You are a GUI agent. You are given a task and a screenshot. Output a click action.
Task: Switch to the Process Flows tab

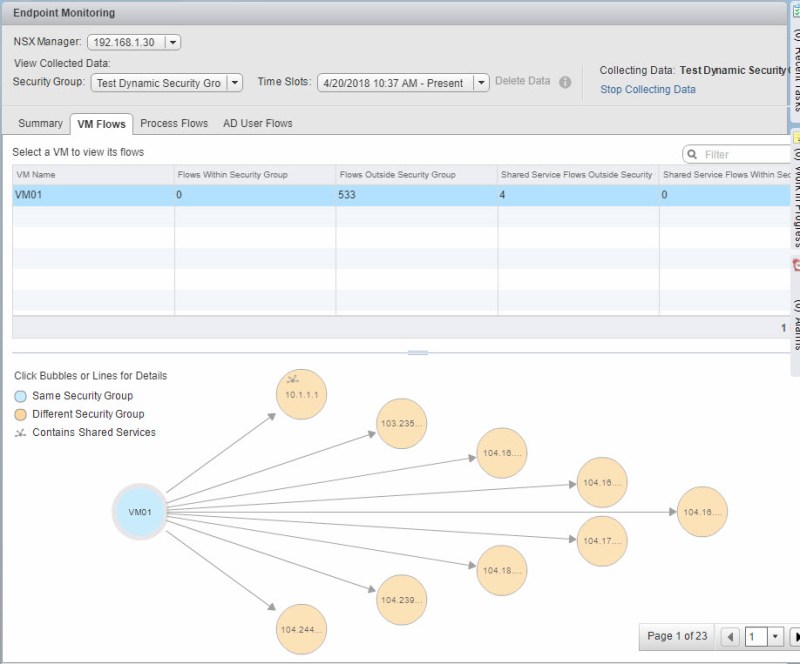point(174,124)
